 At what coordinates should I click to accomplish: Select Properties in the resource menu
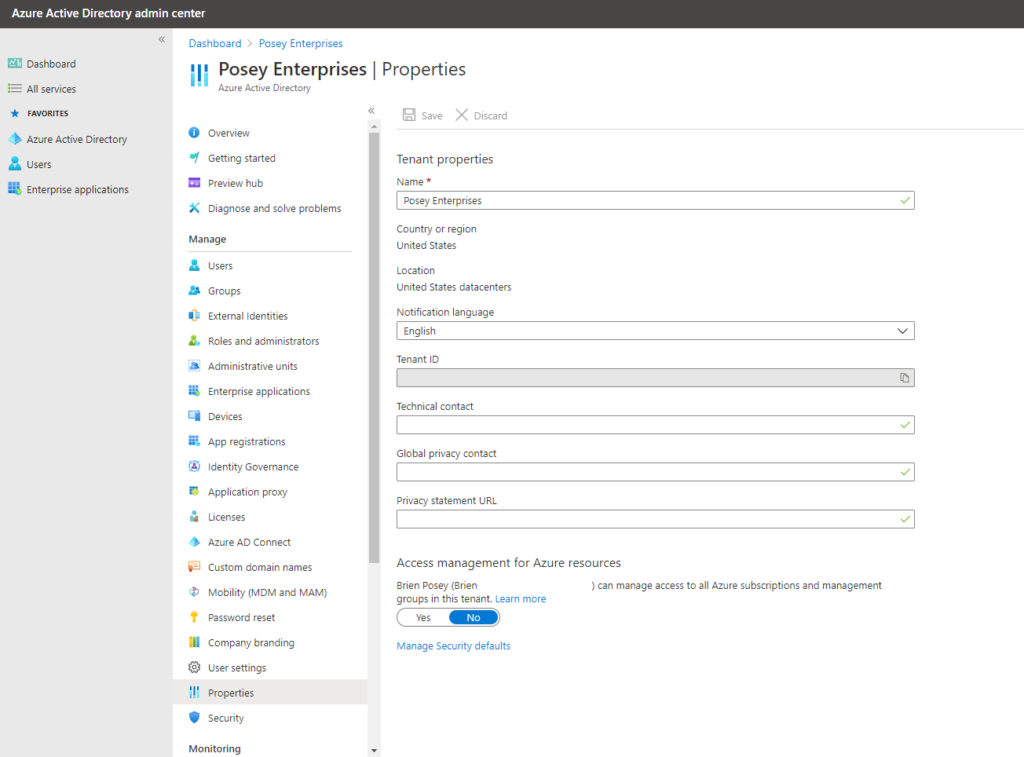coord(270,692)
